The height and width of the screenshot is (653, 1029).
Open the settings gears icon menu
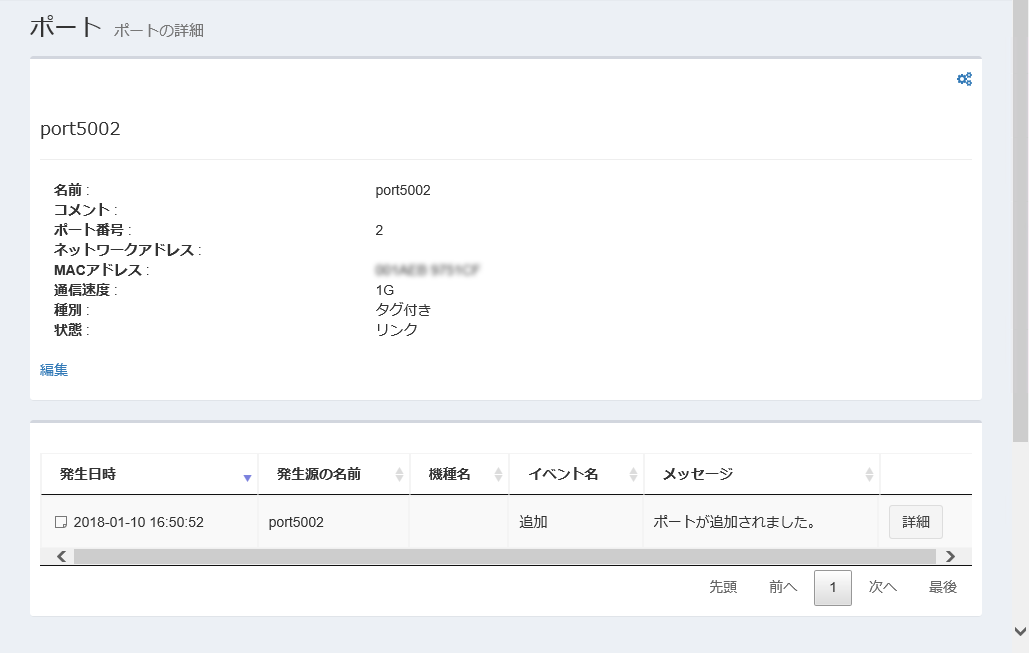[x=964, y=80]
